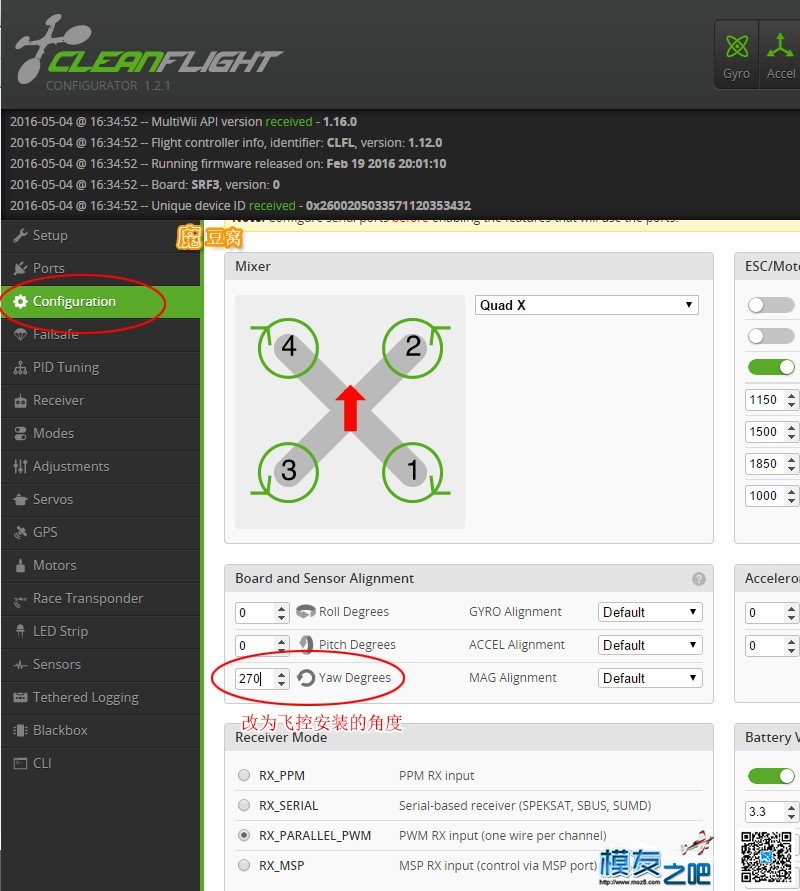This screenshot has height=891, width=800.
Task: Open the PID Tuning tab
Action: point(101,368)
